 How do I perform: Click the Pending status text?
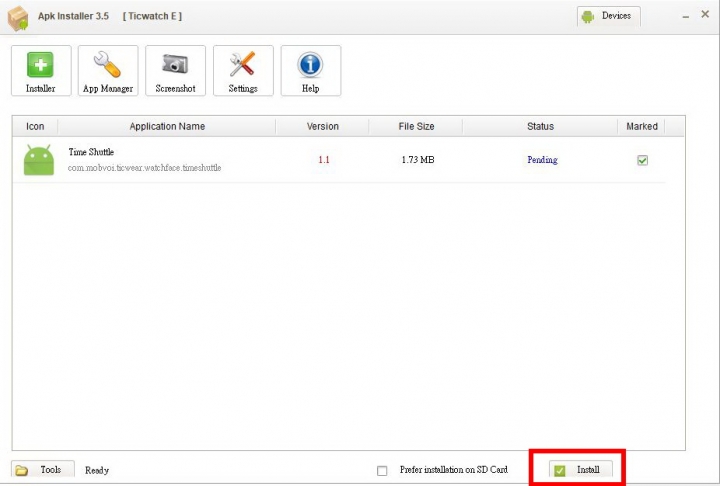(542, 160)
